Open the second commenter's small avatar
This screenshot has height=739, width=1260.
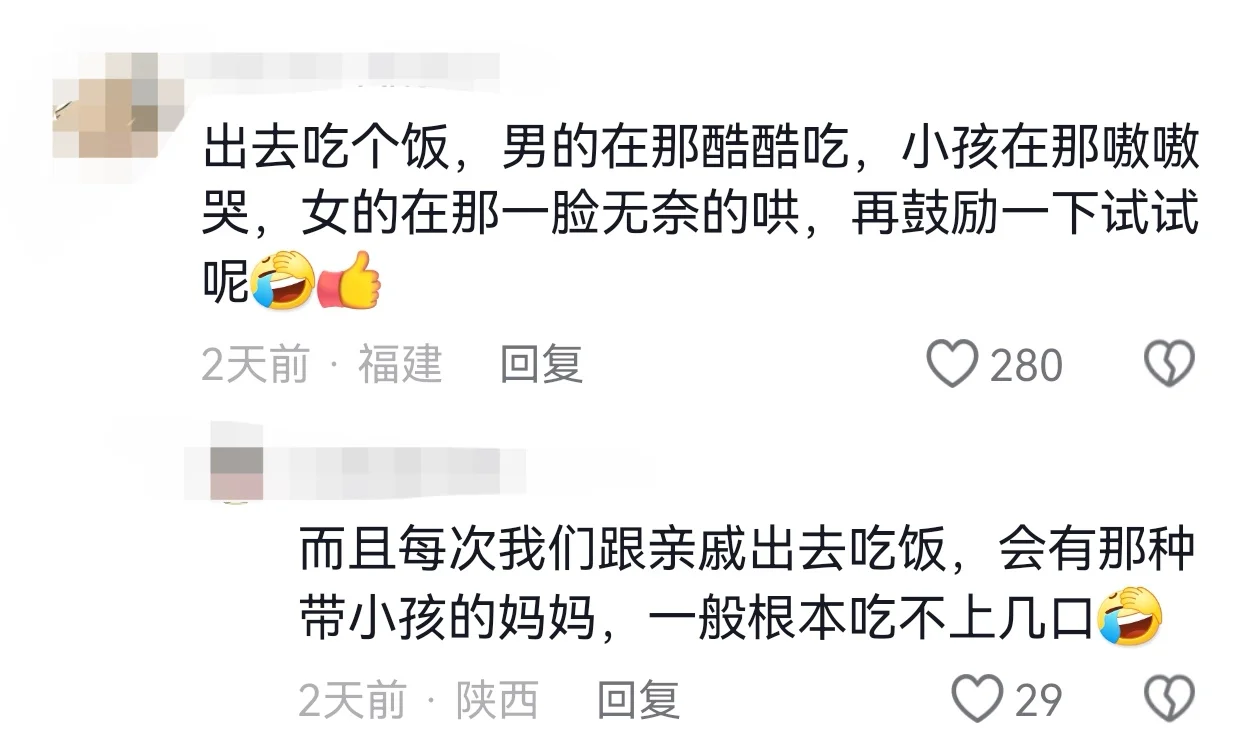click(x=237, y=462)
